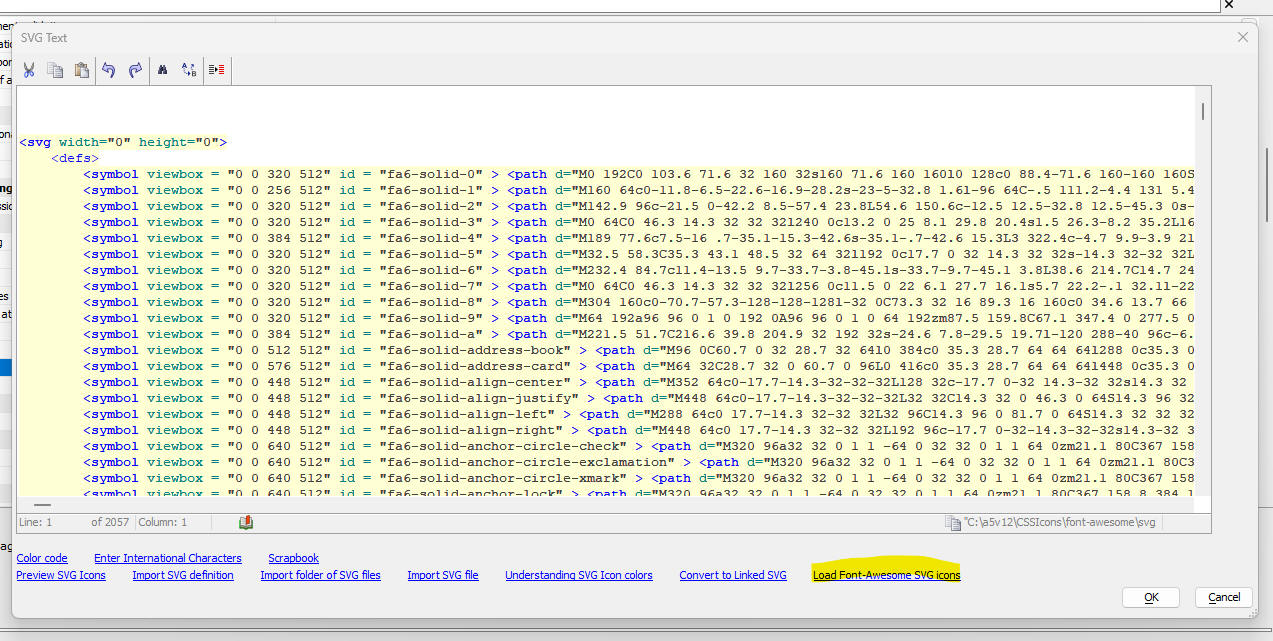Undo last edit with blue arrow

click(109, 70)
